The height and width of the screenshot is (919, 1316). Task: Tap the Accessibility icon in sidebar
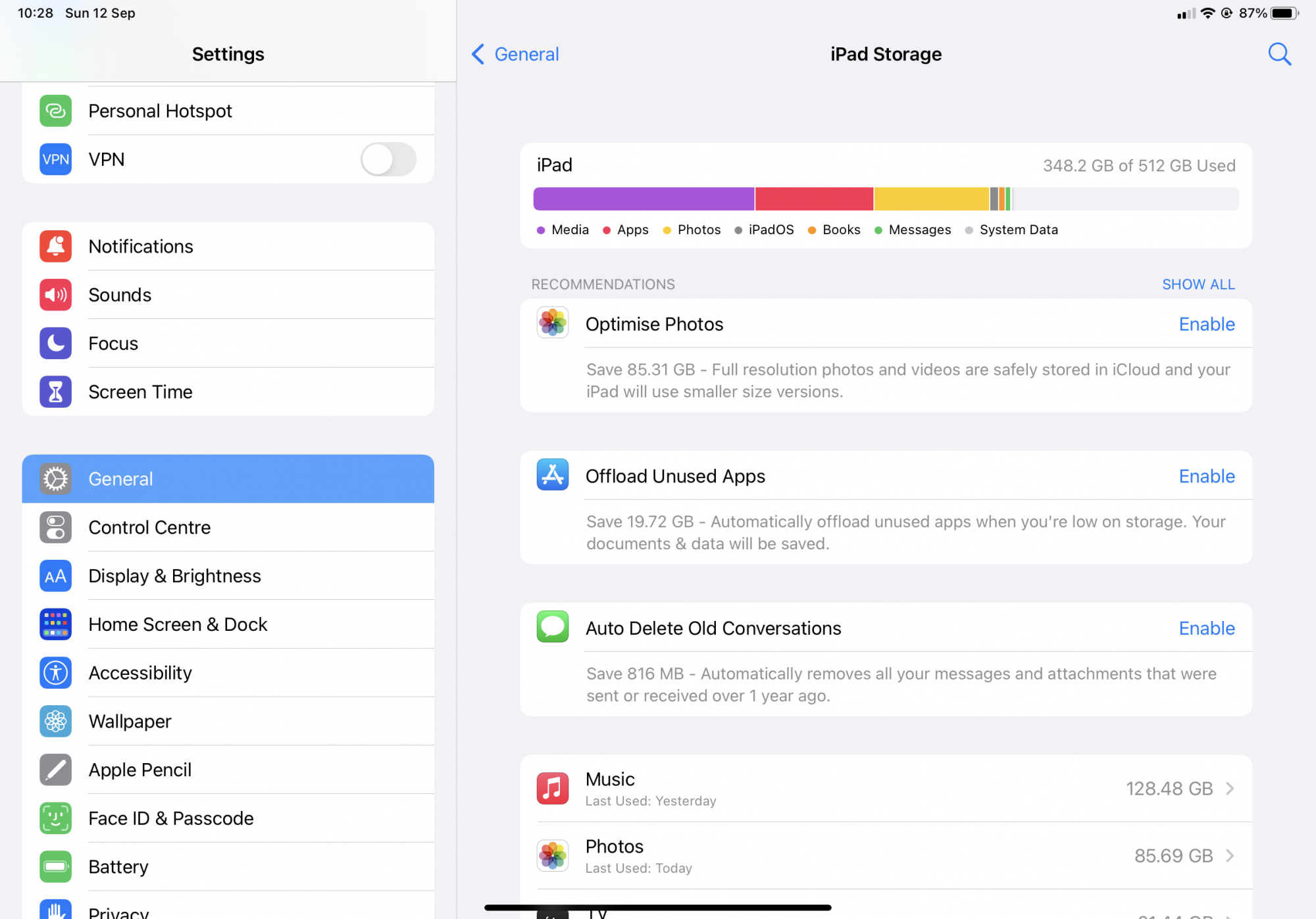pos(55,673)
